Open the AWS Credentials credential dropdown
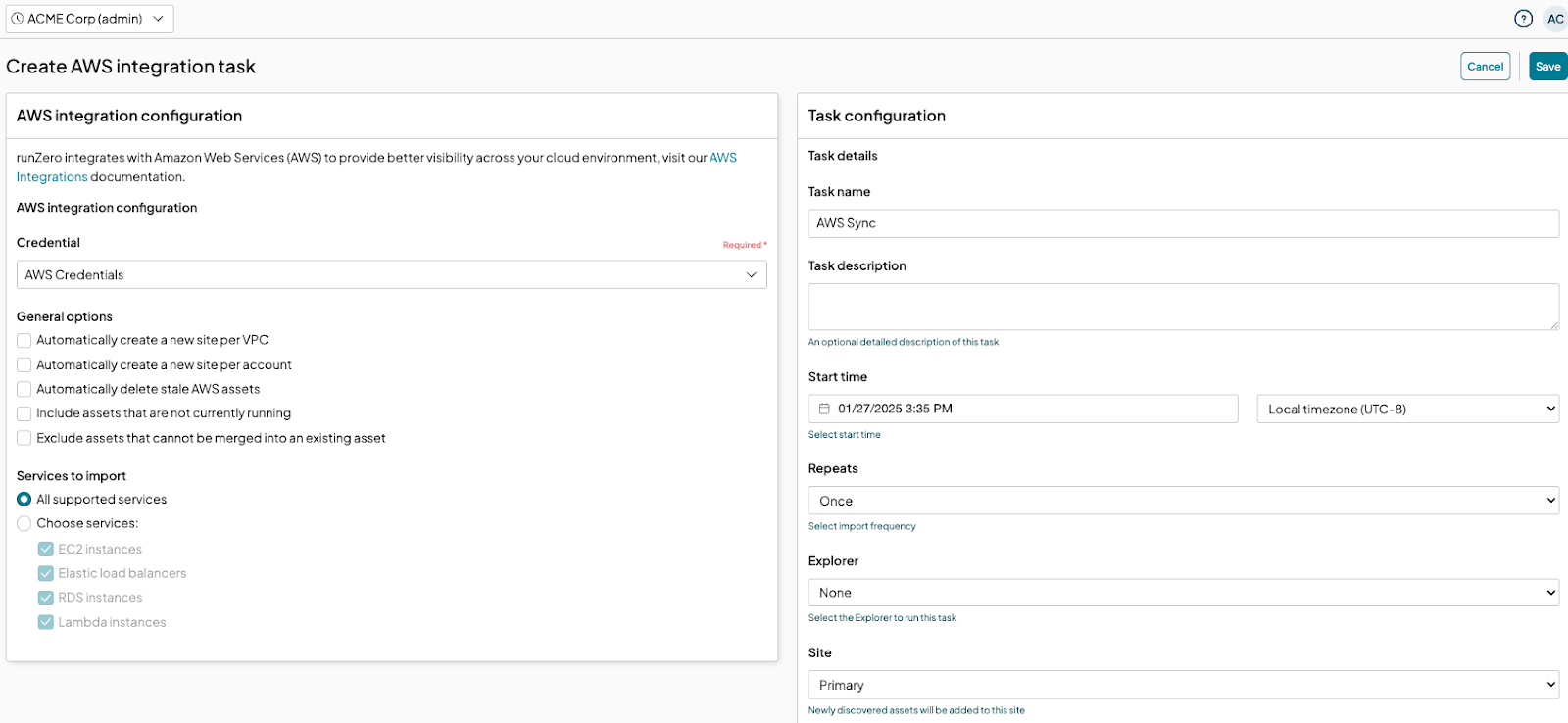This screenshot has width=1568, height=723. coord(392,275)
